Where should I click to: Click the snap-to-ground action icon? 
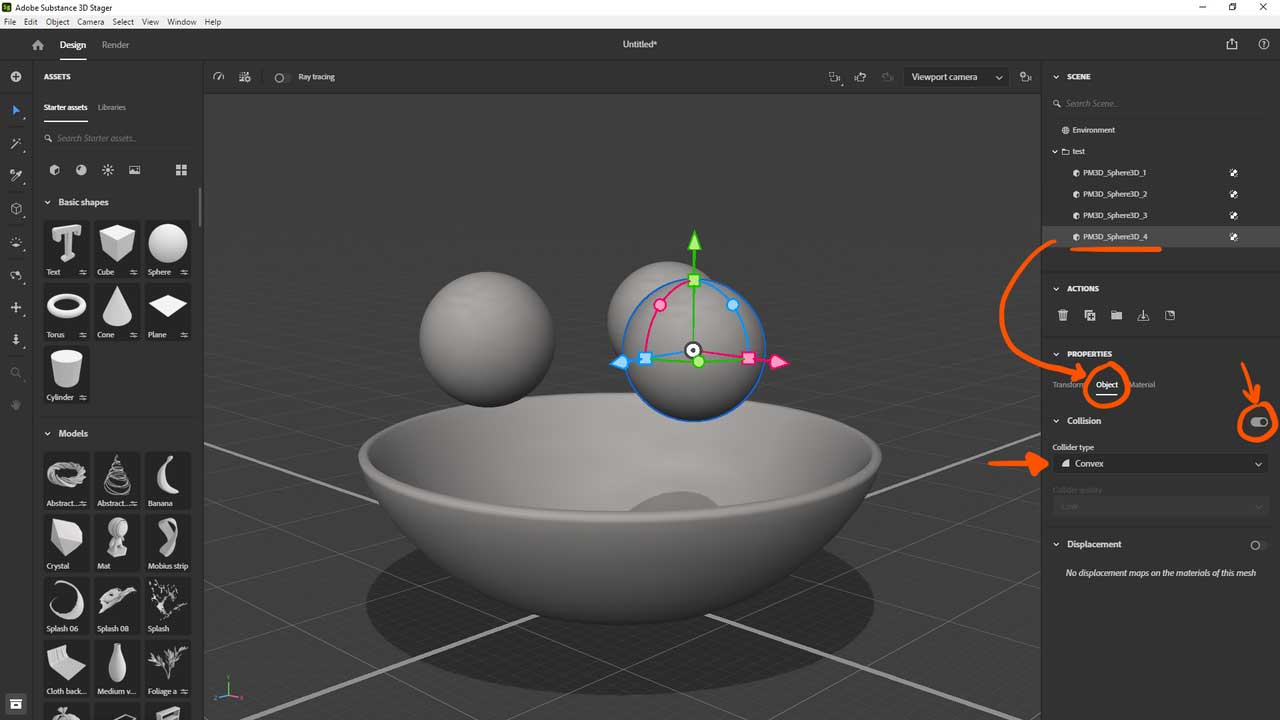tap(1143, 315)
